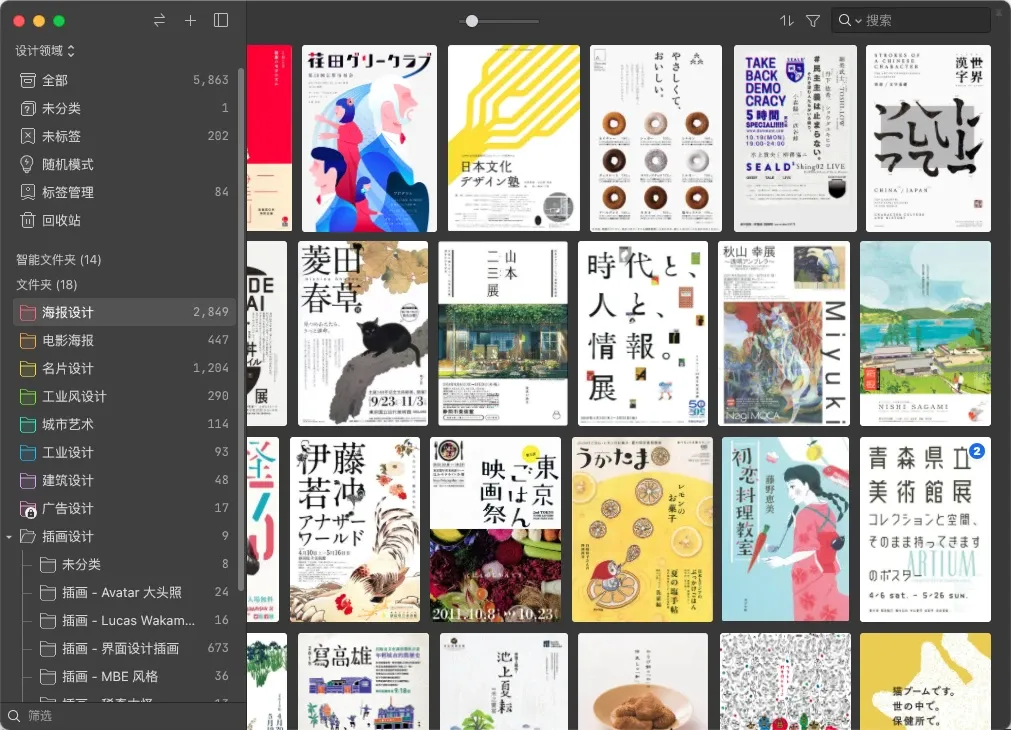This screenshot has height=730, width=1011.
Task: Open the 未标签 items list
Action: pos(124,136)
